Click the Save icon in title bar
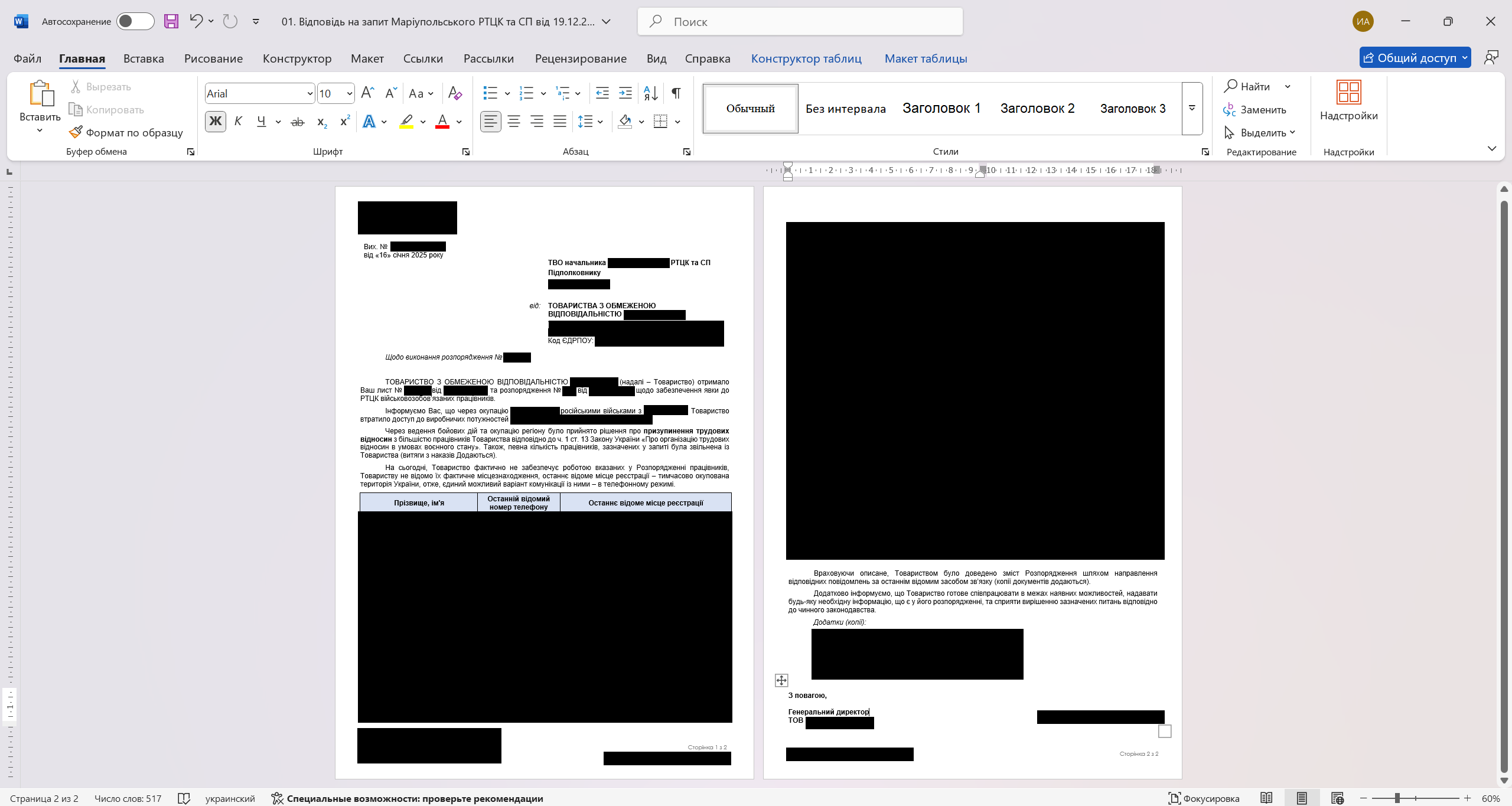This screenshot has height=806, width=1512. (x=171, y=21)
